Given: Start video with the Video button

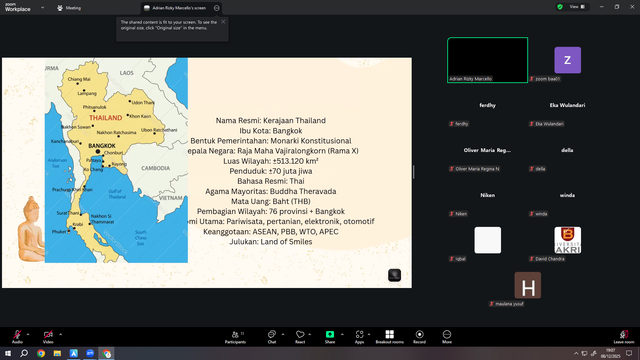Looking at the screenshot, I should (x=48, y=336).
